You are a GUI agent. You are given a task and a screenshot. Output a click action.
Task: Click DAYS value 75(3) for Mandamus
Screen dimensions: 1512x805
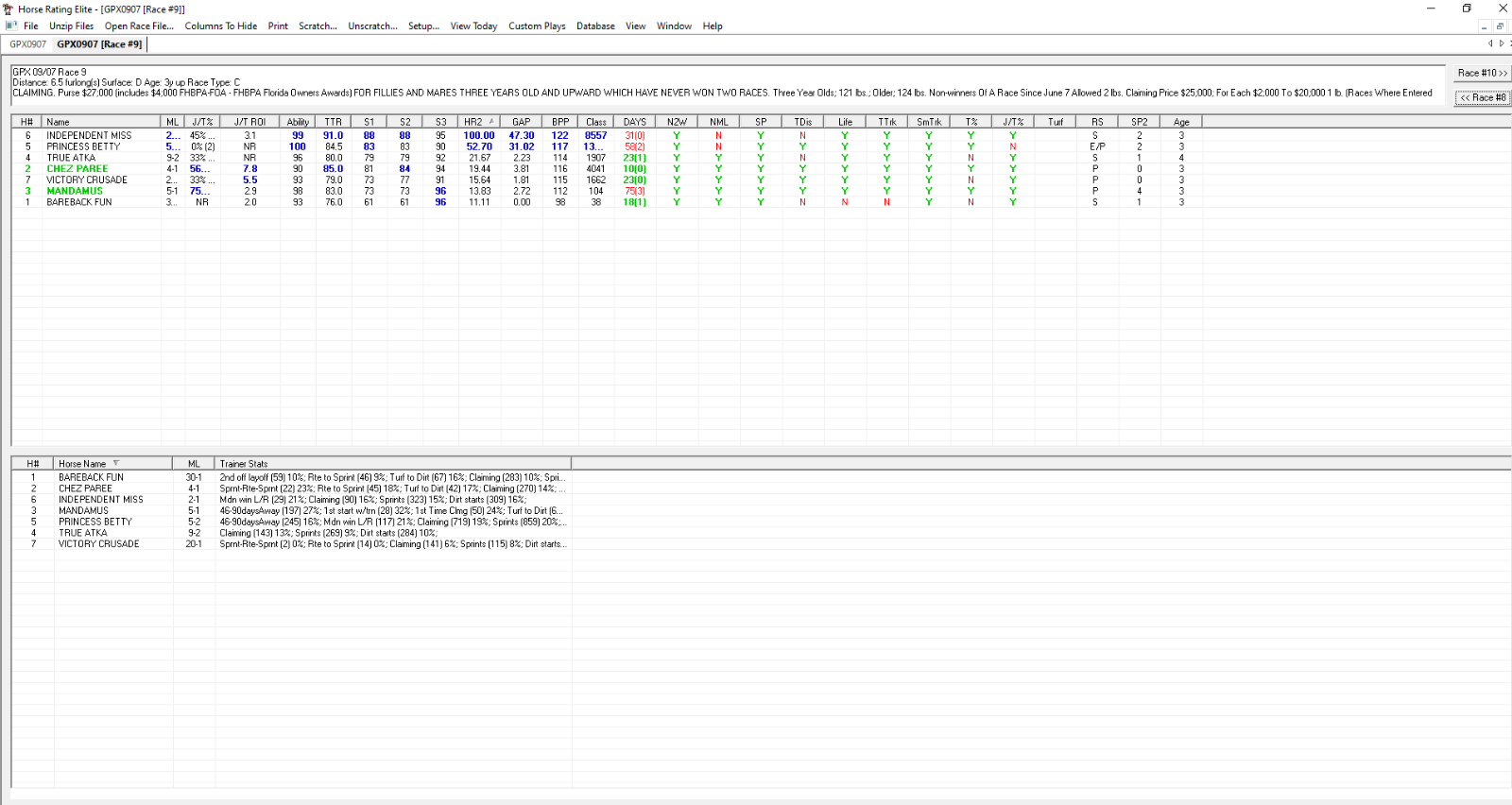pos(635,191)
